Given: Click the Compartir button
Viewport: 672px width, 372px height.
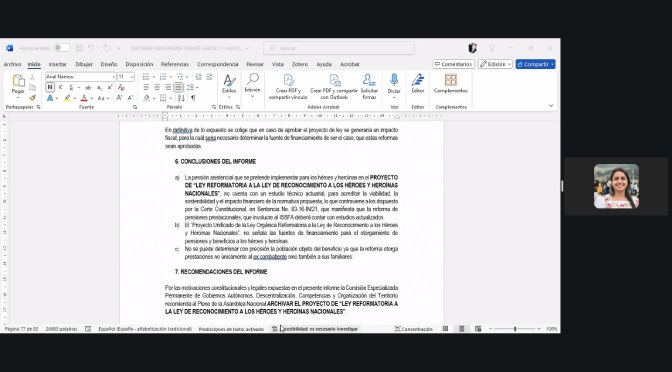Looking at the screenshot, I should pyautogui.click(x=535, y=64).
